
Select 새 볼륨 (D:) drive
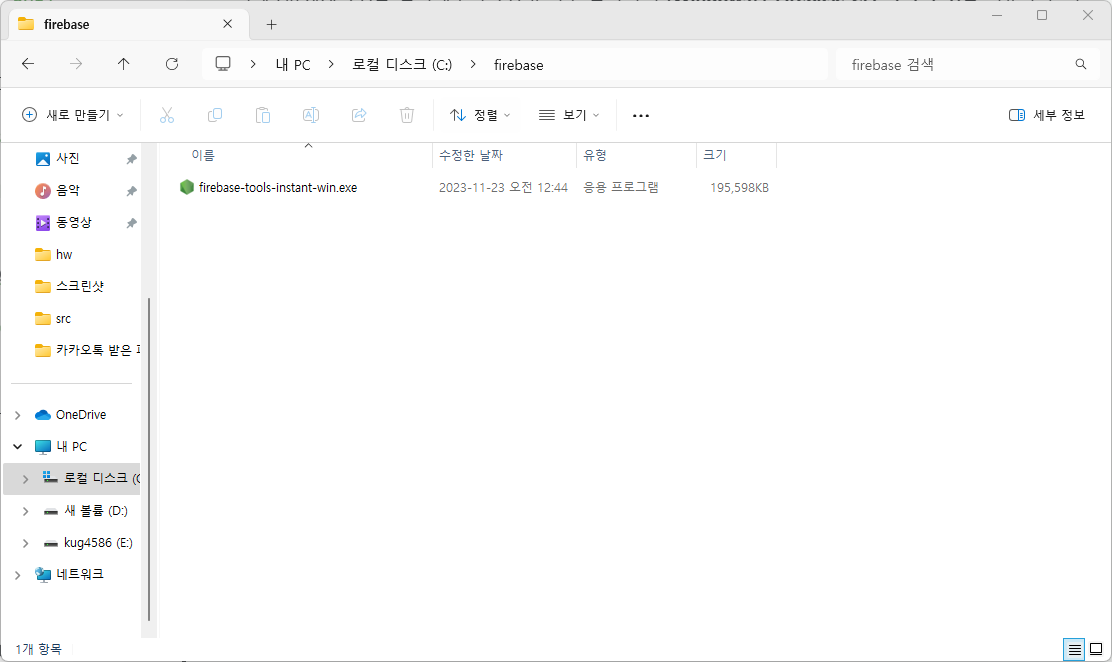pos(96,511)
